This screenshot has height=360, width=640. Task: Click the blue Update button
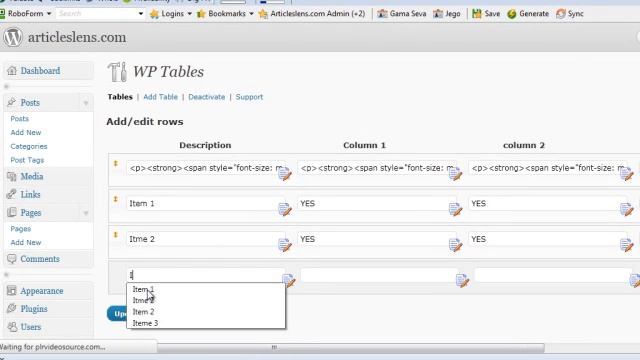[x=117, y=313]
